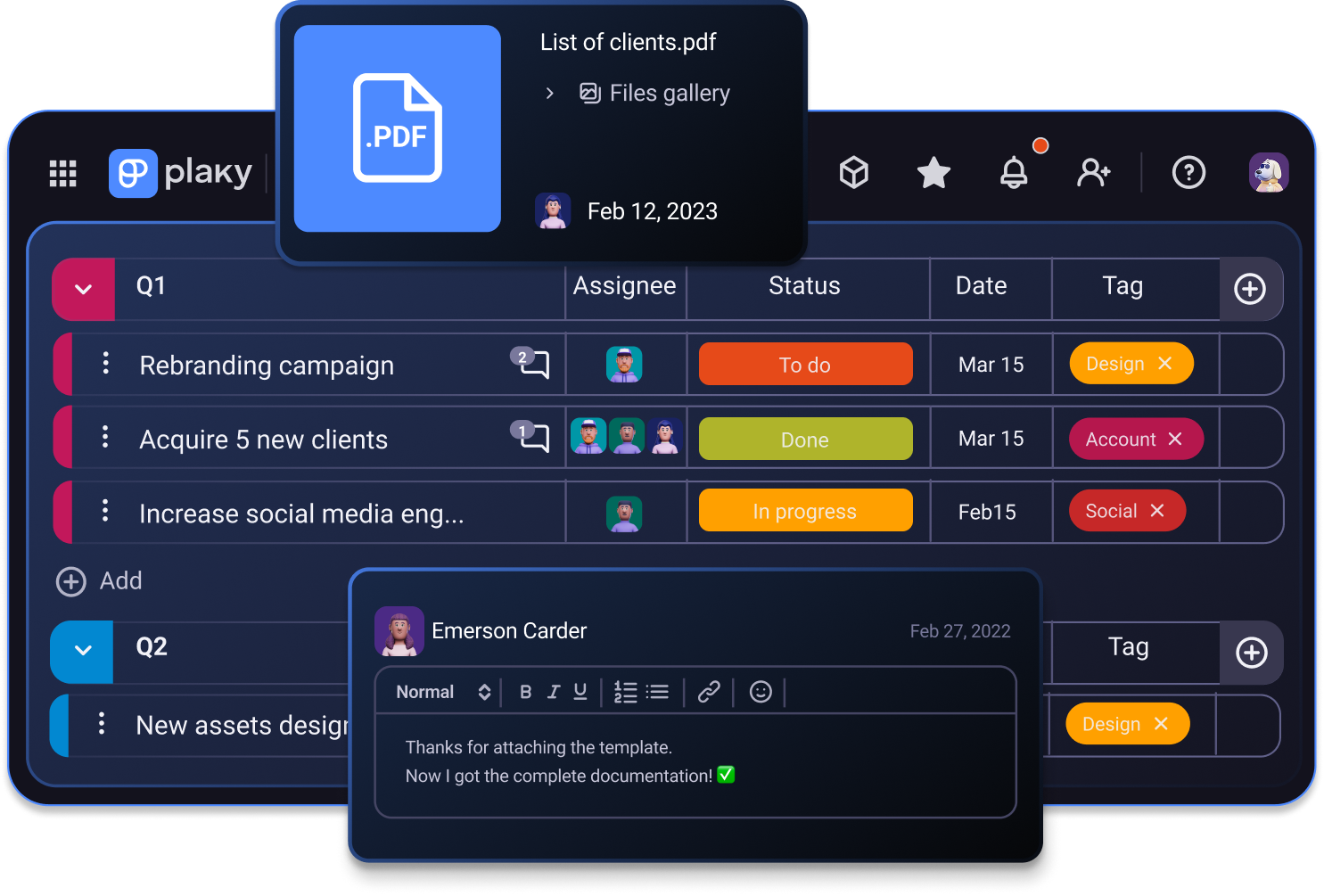Image resolution: width=1324 pixels, height=896 pixels.
Task: Open the help question mark icon
Action: [1188, 172]
